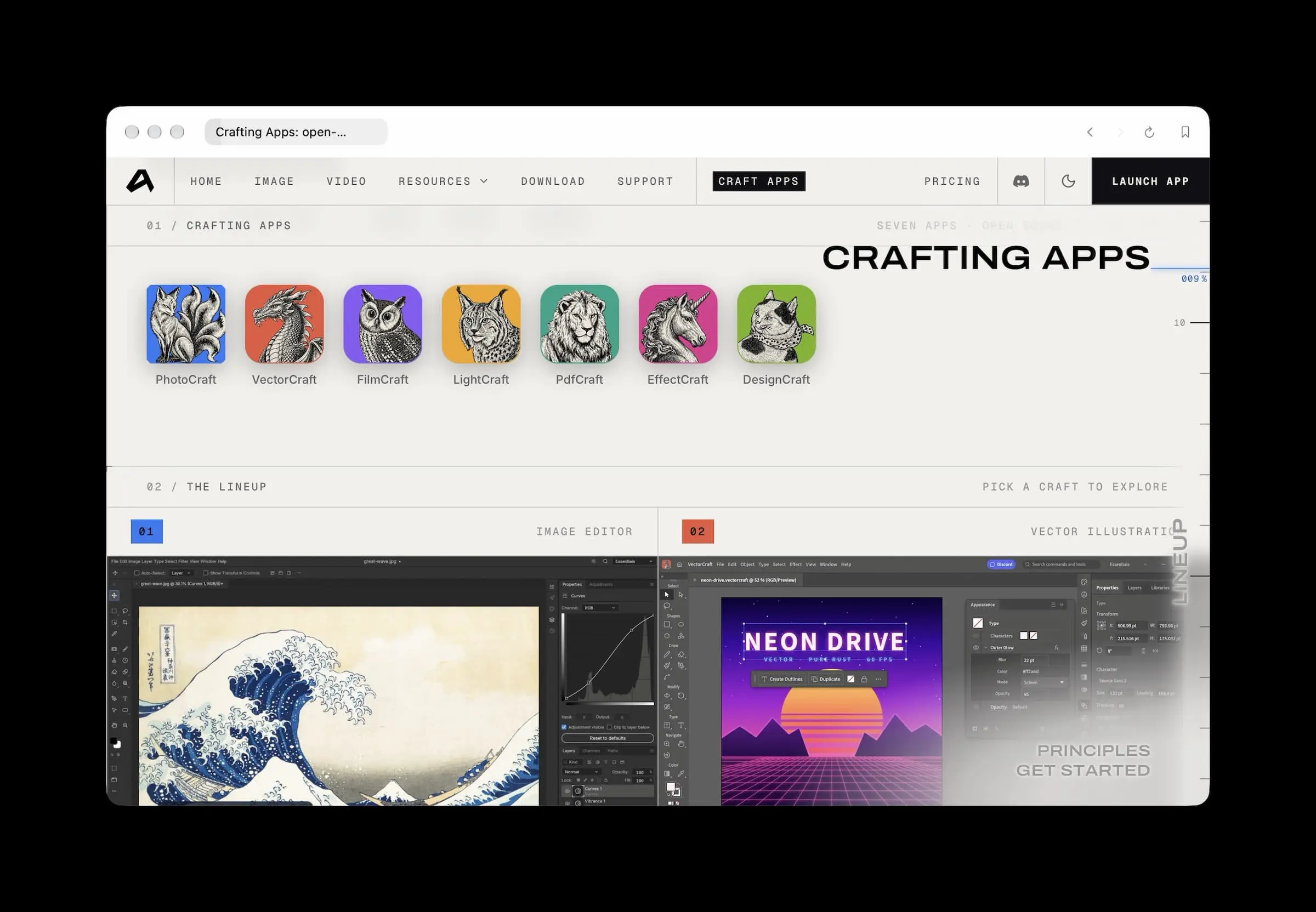This screenshot has height=912, width=1316.
Task: Click the '01 / CRAFTING APPS' heading
Action: pyautogui.click(x=219, y=226)
